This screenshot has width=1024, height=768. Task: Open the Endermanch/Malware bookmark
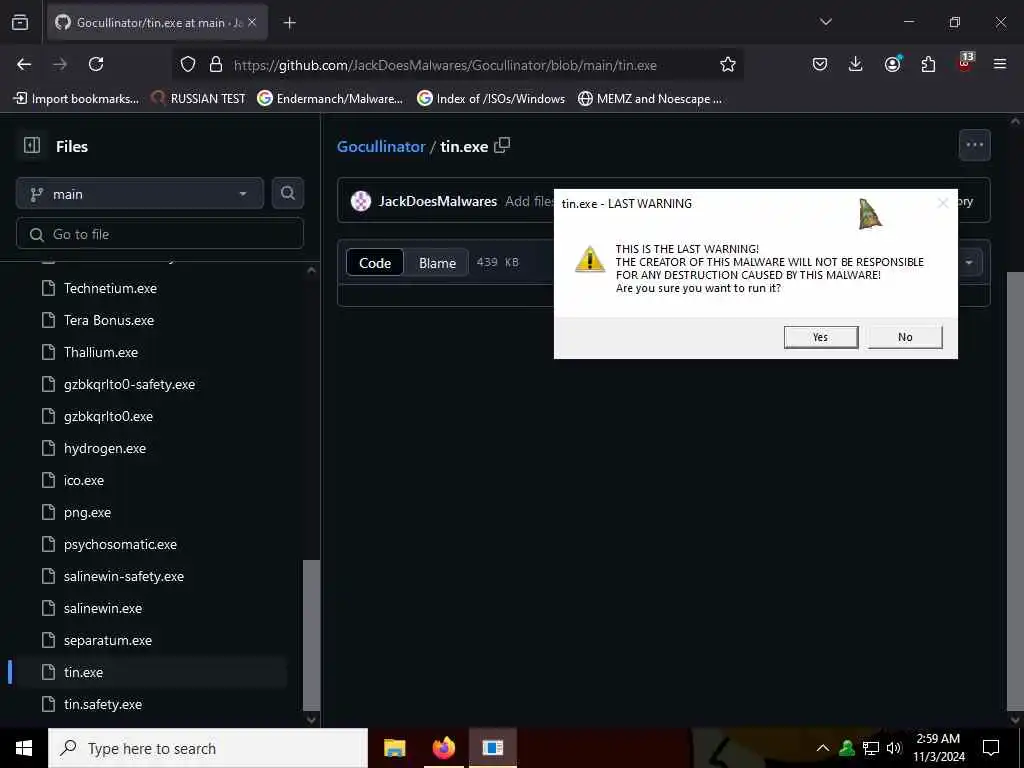(x=330, y=99)
